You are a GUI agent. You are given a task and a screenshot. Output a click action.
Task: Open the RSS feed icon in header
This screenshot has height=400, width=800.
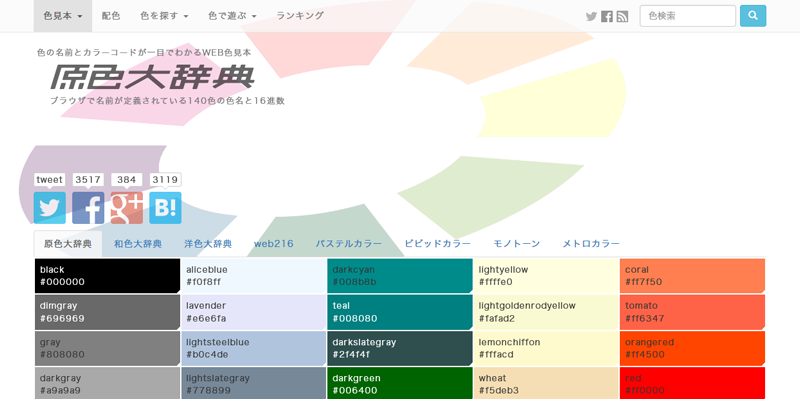(622, 16)
